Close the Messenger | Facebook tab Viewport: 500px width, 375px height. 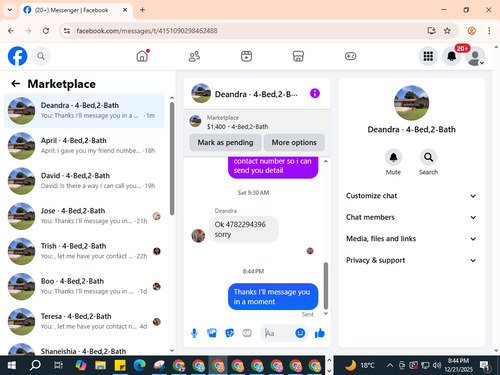tap(125, 10)
